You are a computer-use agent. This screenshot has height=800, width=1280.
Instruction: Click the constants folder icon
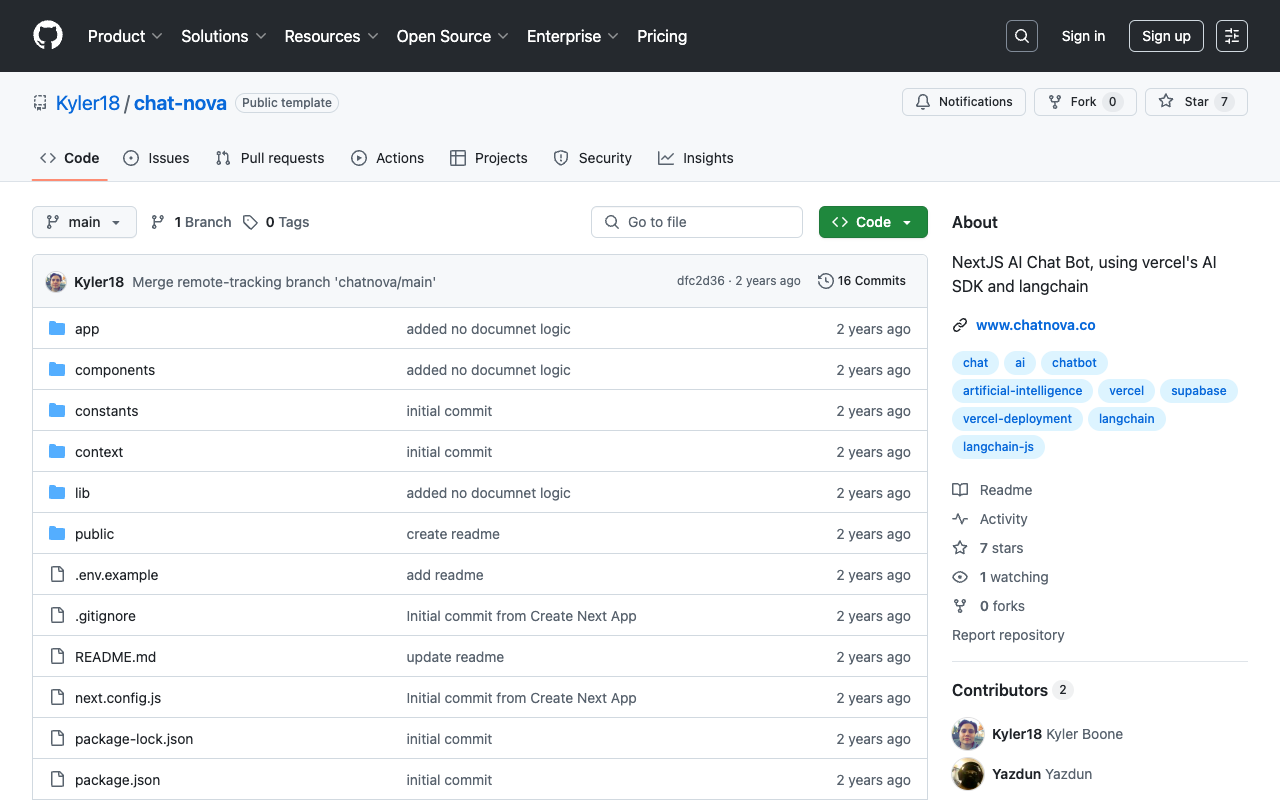57,411
